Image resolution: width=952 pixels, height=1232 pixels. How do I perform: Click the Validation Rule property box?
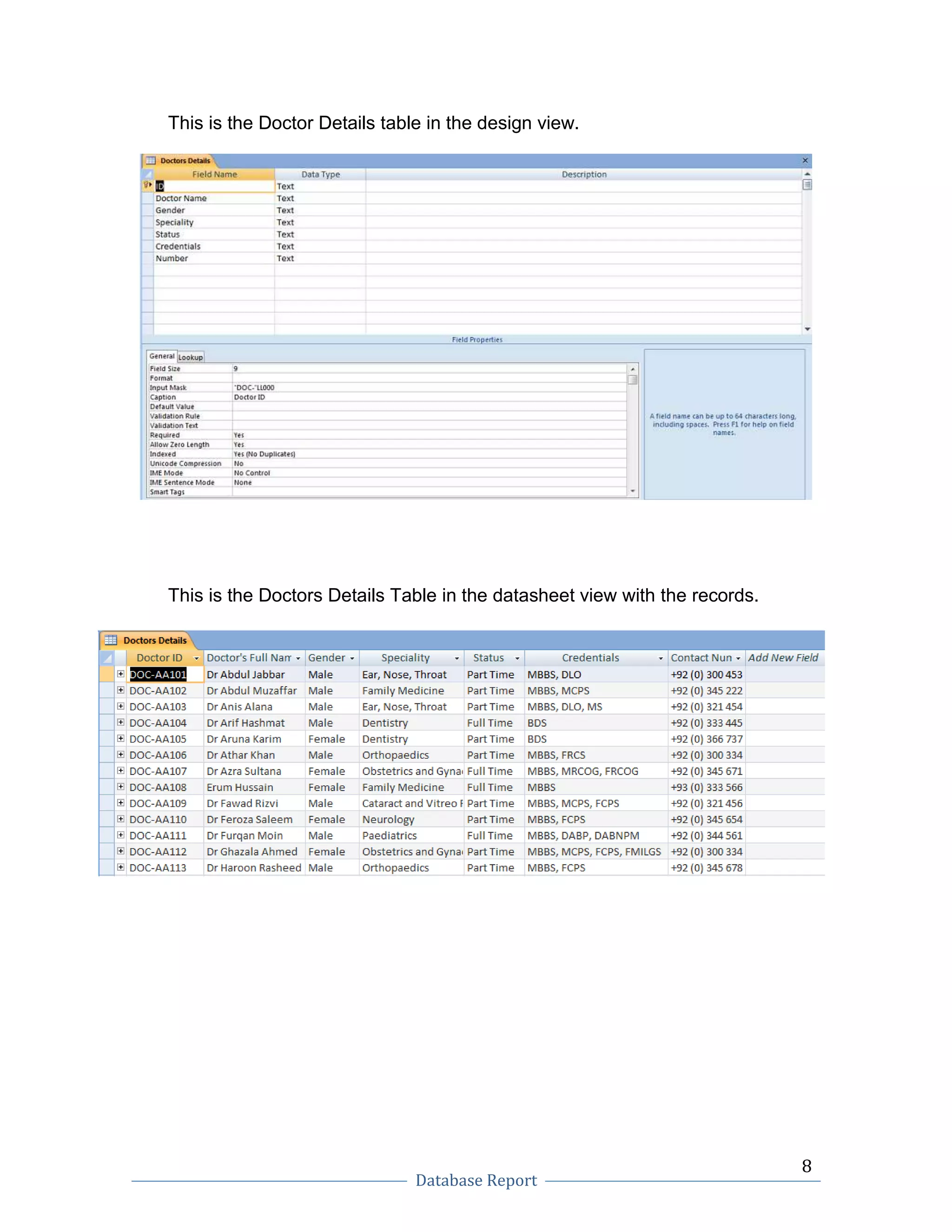coord(430,416)
